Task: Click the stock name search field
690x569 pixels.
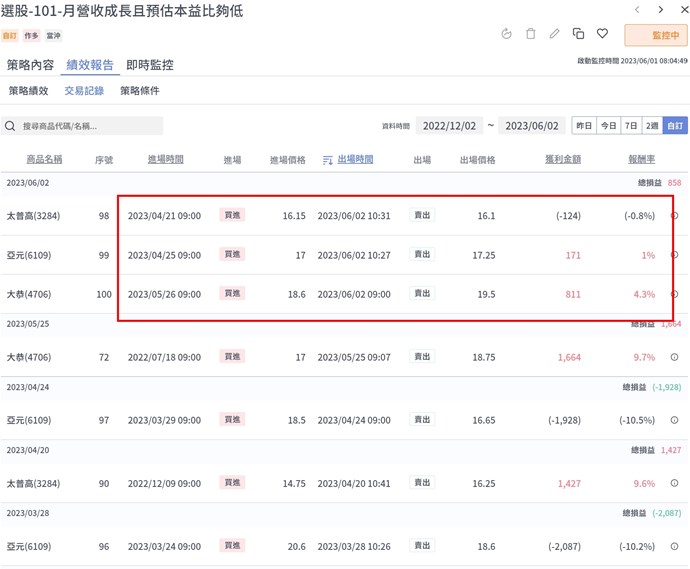Action: pos(85,126)
